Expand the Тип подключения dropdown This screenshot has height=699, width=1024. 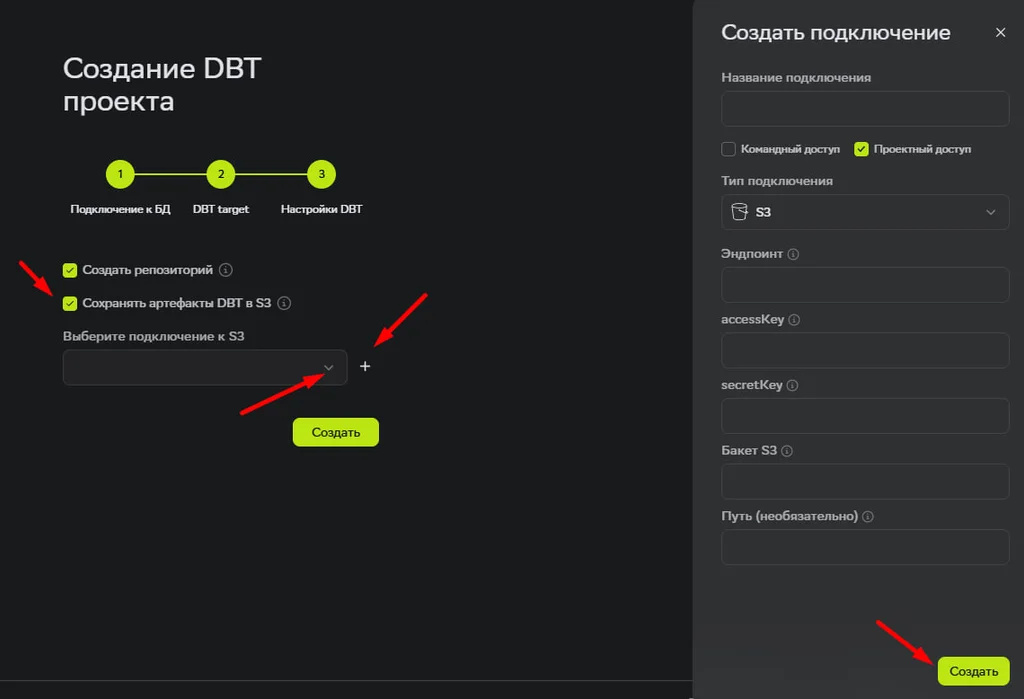[x=865, y=212]
